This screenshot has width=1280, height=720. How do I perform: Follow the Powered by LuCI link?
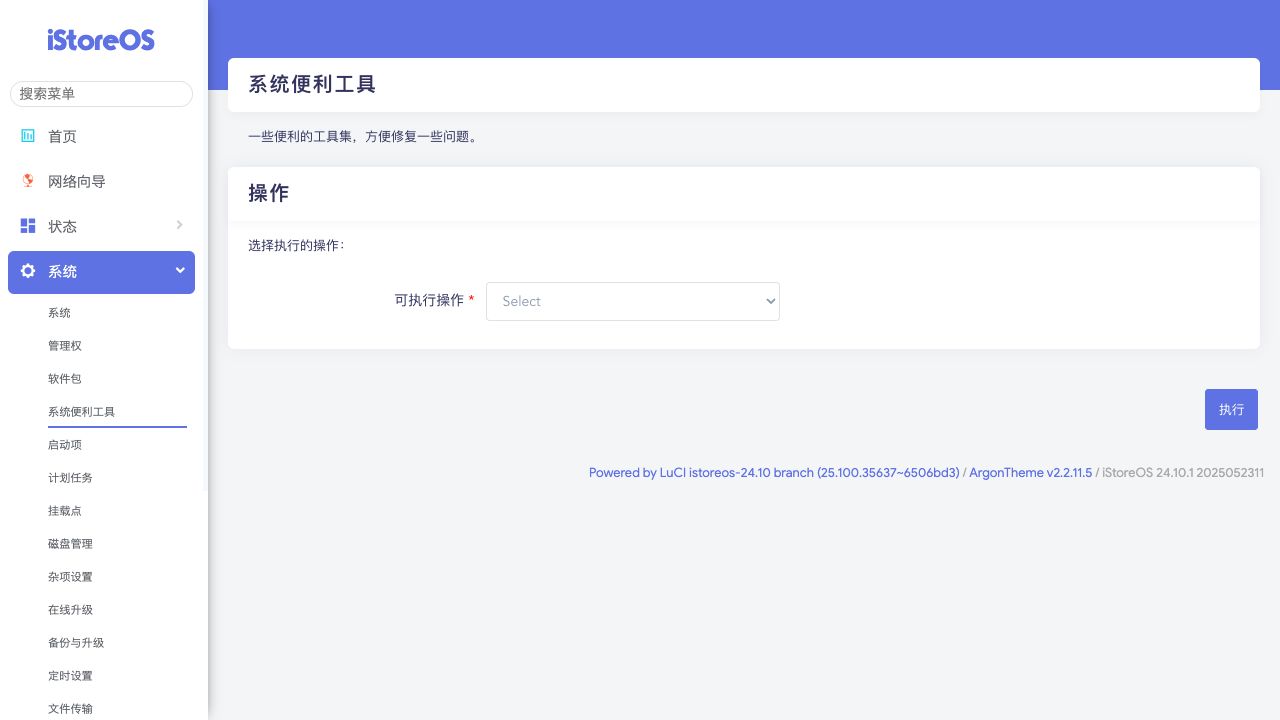(773, 473)
